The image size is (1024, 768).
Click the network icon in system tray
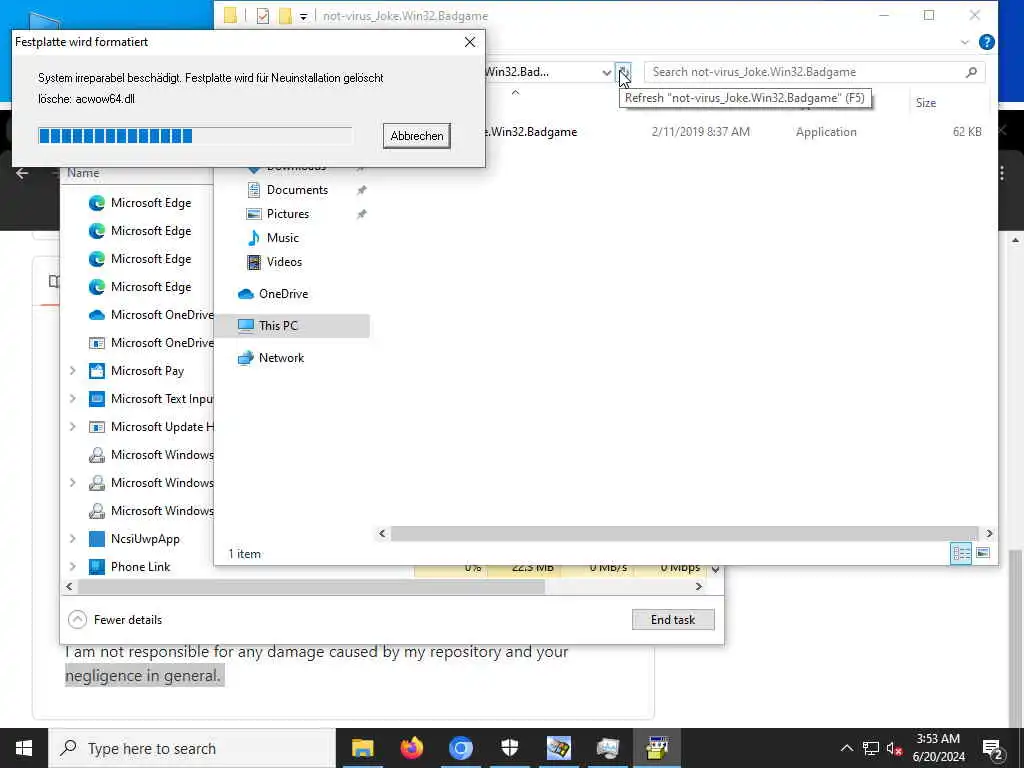coord(871,748)
